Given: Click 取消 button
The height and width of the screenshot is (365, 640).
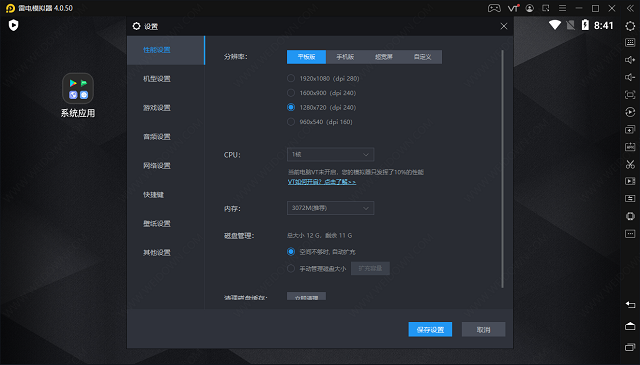Looking at the screenshot, I should coord(483,329).
